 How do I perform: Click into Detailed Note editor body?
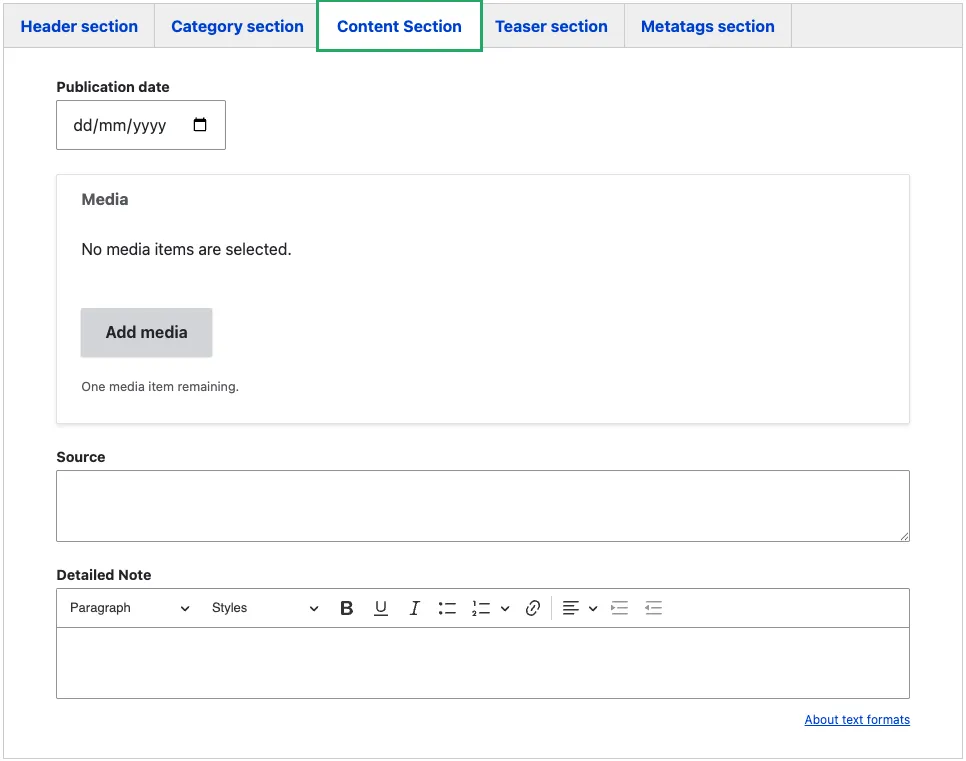pos(483,662)
